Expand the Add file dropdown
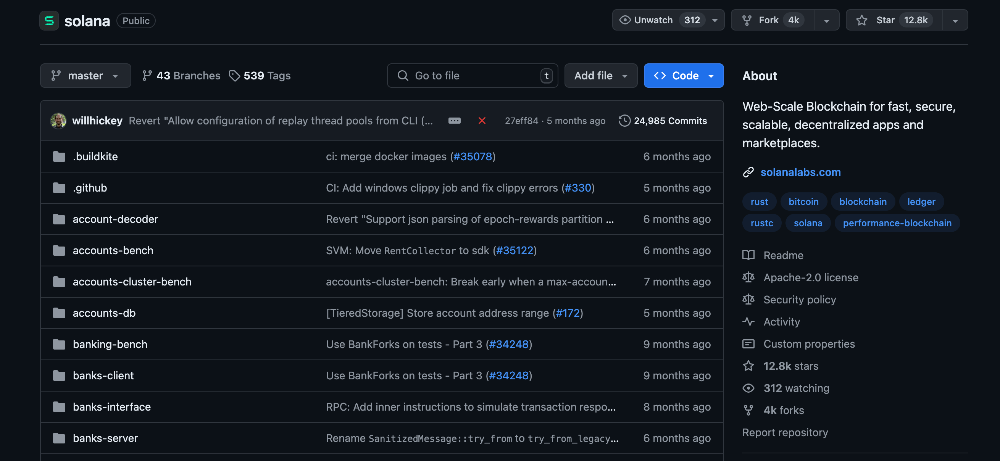 tap(600, 76)
